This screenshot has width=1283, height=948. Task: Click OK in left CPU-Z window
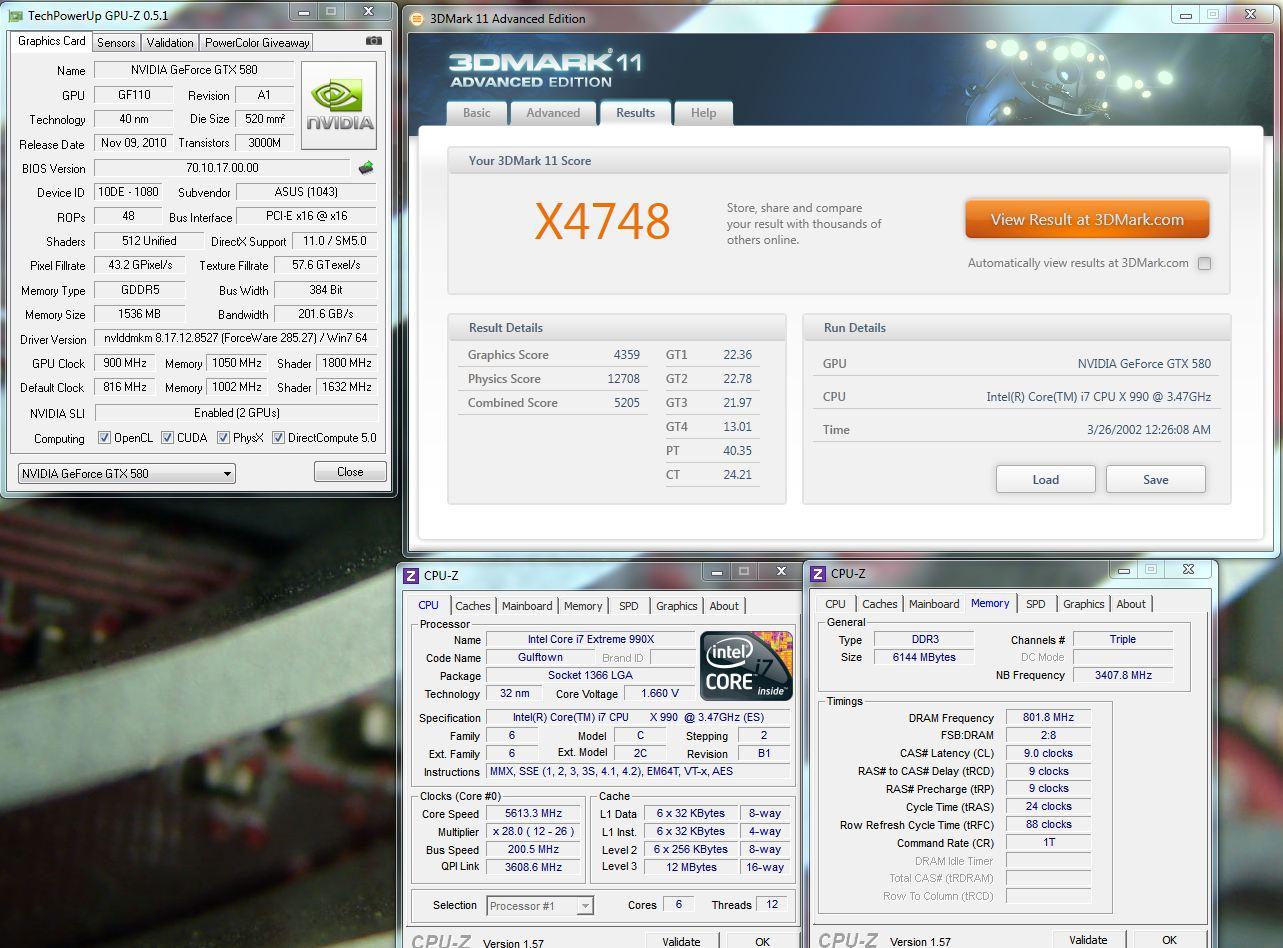click(x=762, y=941)
